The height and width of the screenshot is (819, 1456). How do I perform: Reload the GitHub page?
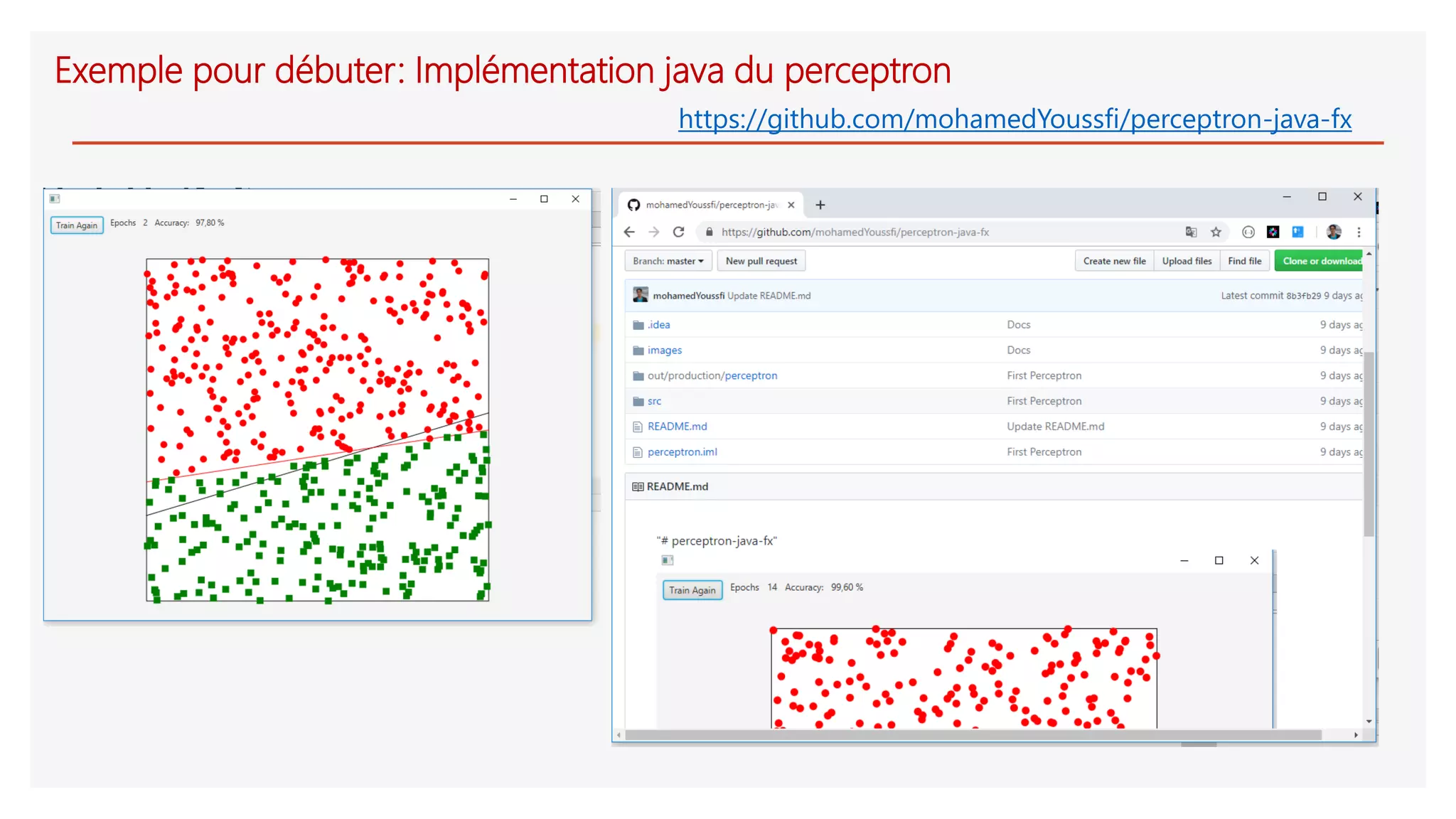pos(679,232)
